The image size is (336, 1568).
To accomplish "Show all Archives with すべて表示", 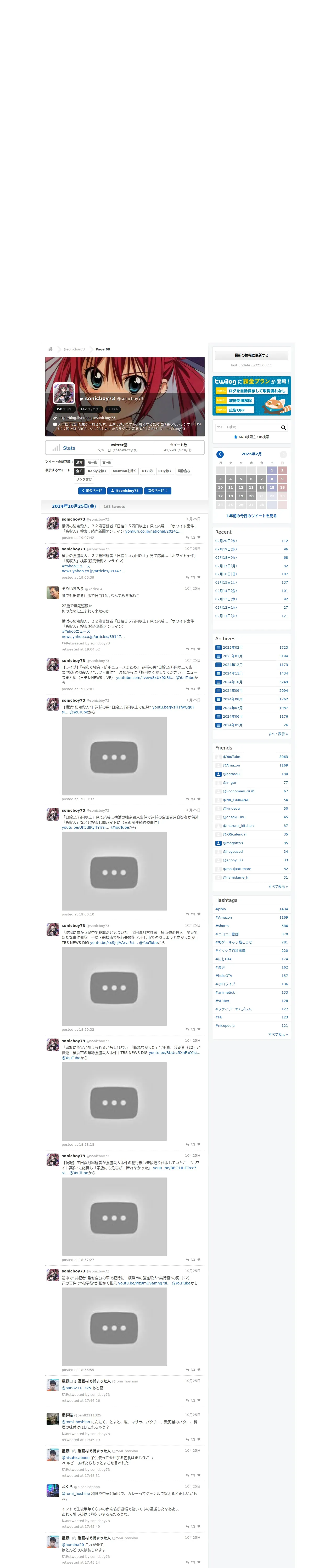I will 278,734.
